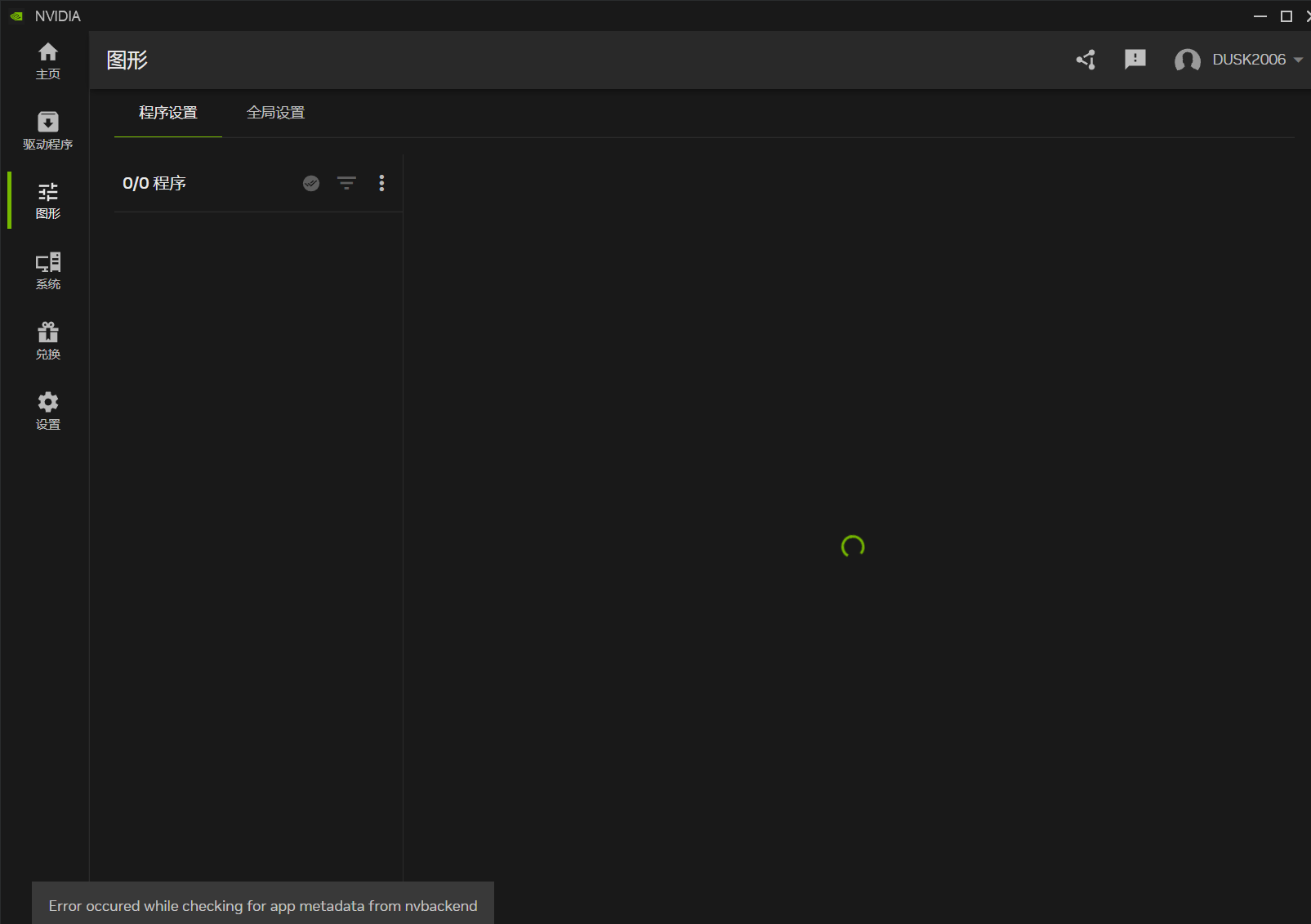Open the three-dot more options menu
Screen dimensions: 1311x924
pyautogui.click(x=381, y=183)
